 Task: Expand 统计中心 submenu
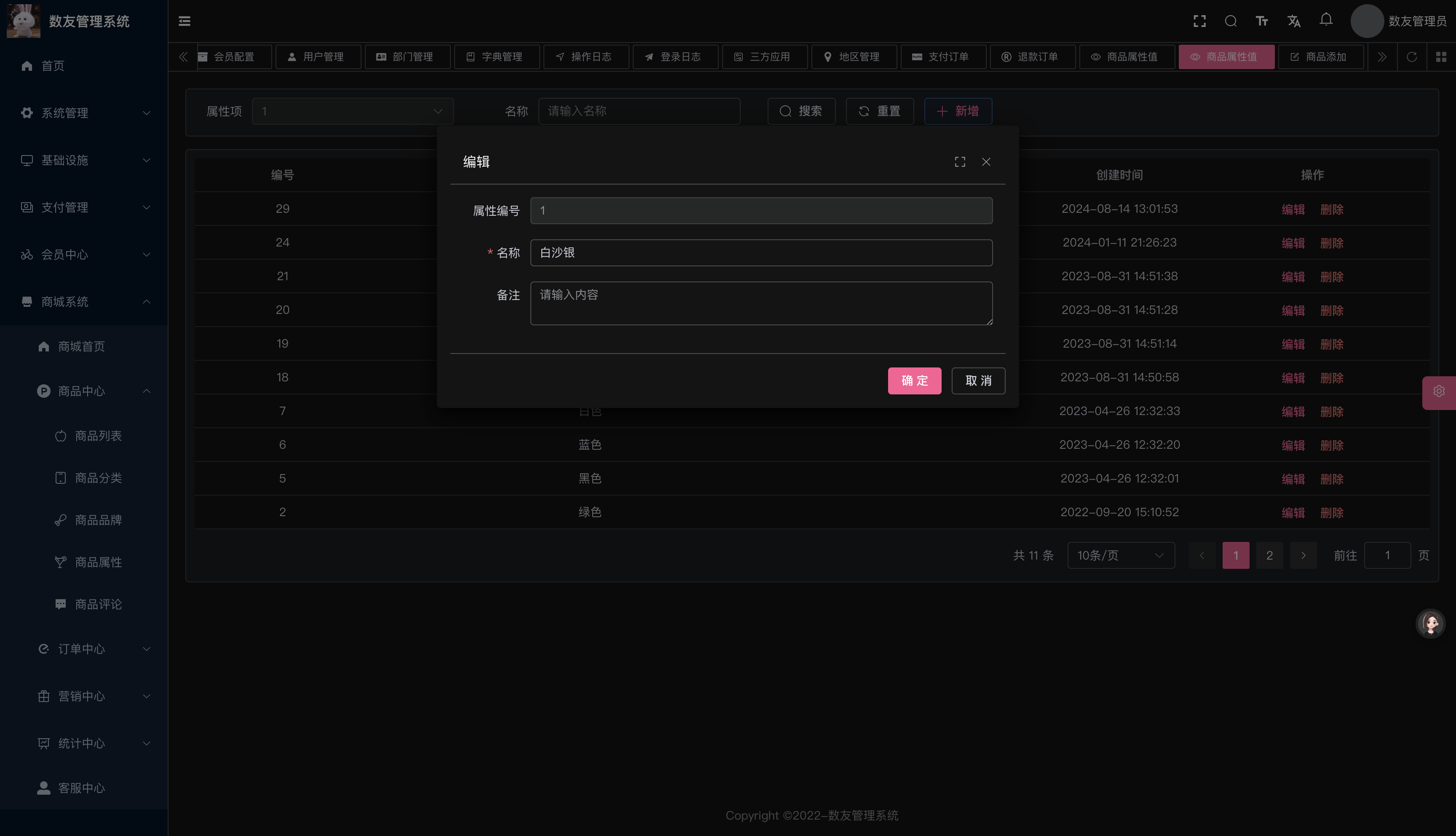point(84,743)
